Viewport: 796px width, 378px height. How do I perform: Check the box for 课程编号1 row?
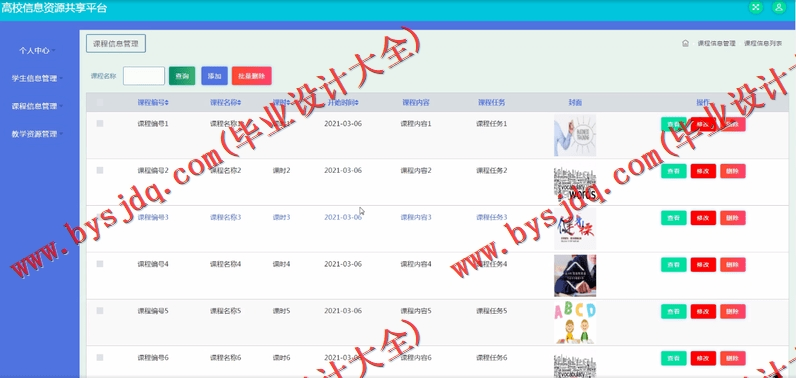(x=100, y=123)
